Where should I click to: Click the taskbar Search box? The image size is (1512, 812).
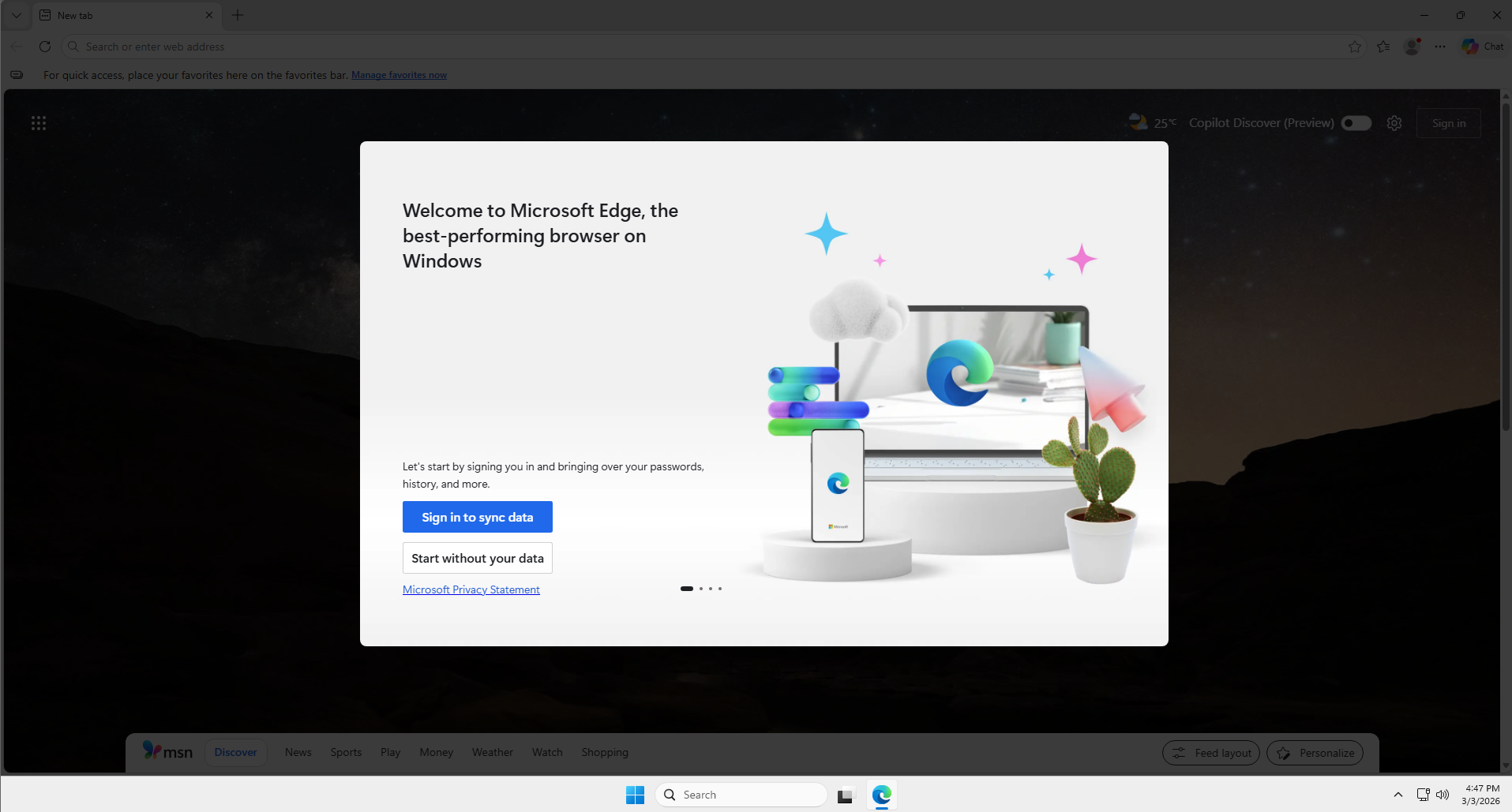(741, 795)
